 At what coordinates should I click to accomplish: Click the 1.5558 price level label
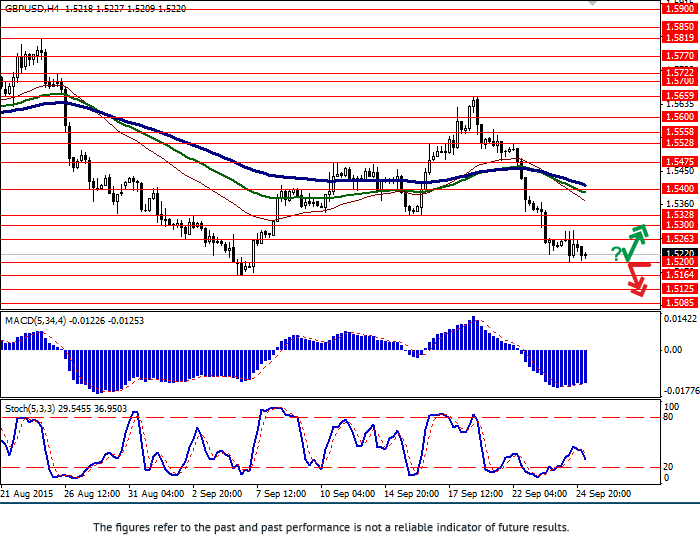pyautogui.click(x=680, y=132)
